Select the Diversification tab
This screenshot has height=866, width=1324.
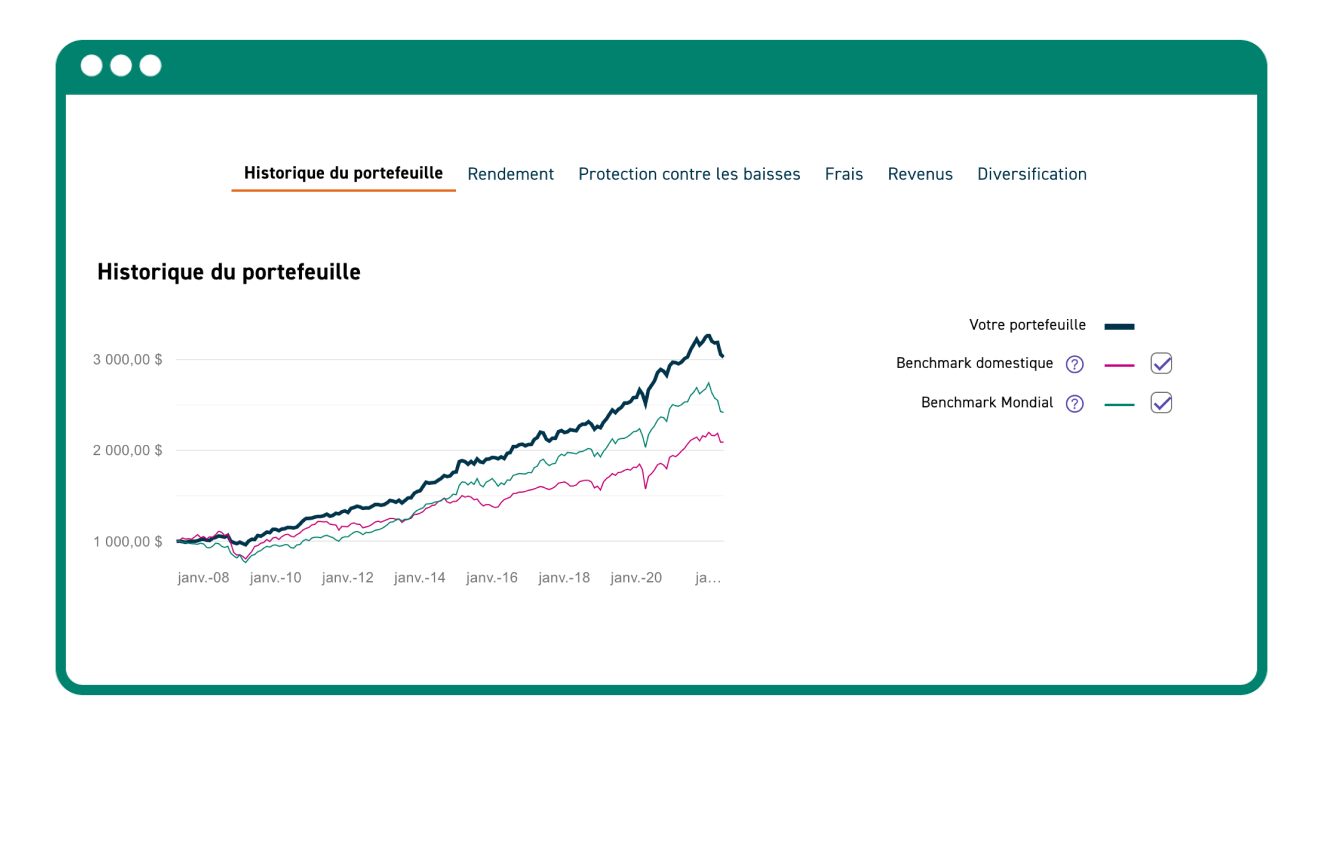1031,174
